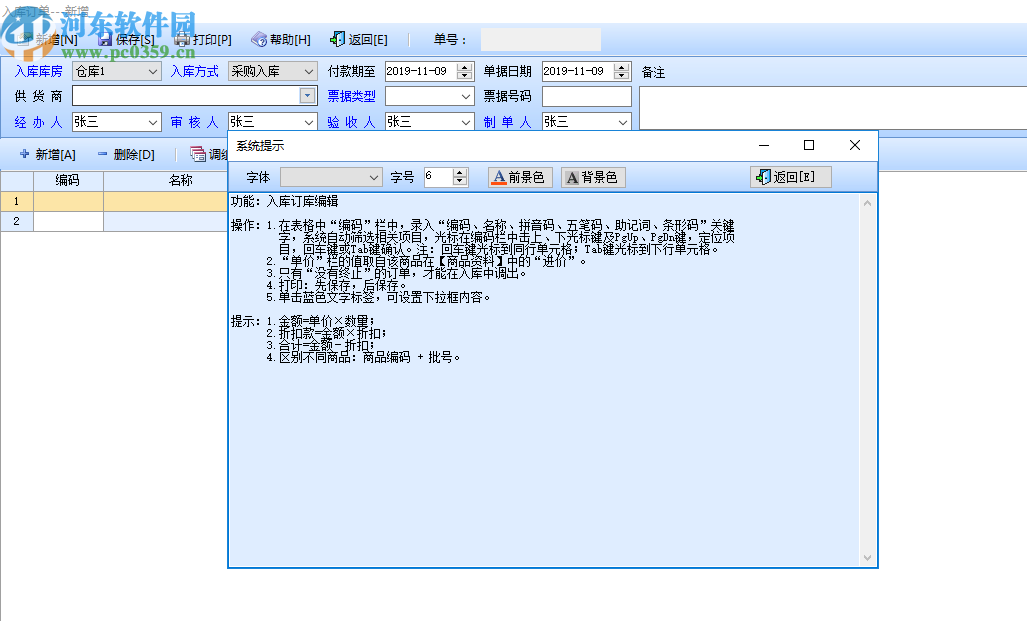Click the font size value field
Image resolution: width=1027 pixels, height=621 pixels.
(438, 178)
